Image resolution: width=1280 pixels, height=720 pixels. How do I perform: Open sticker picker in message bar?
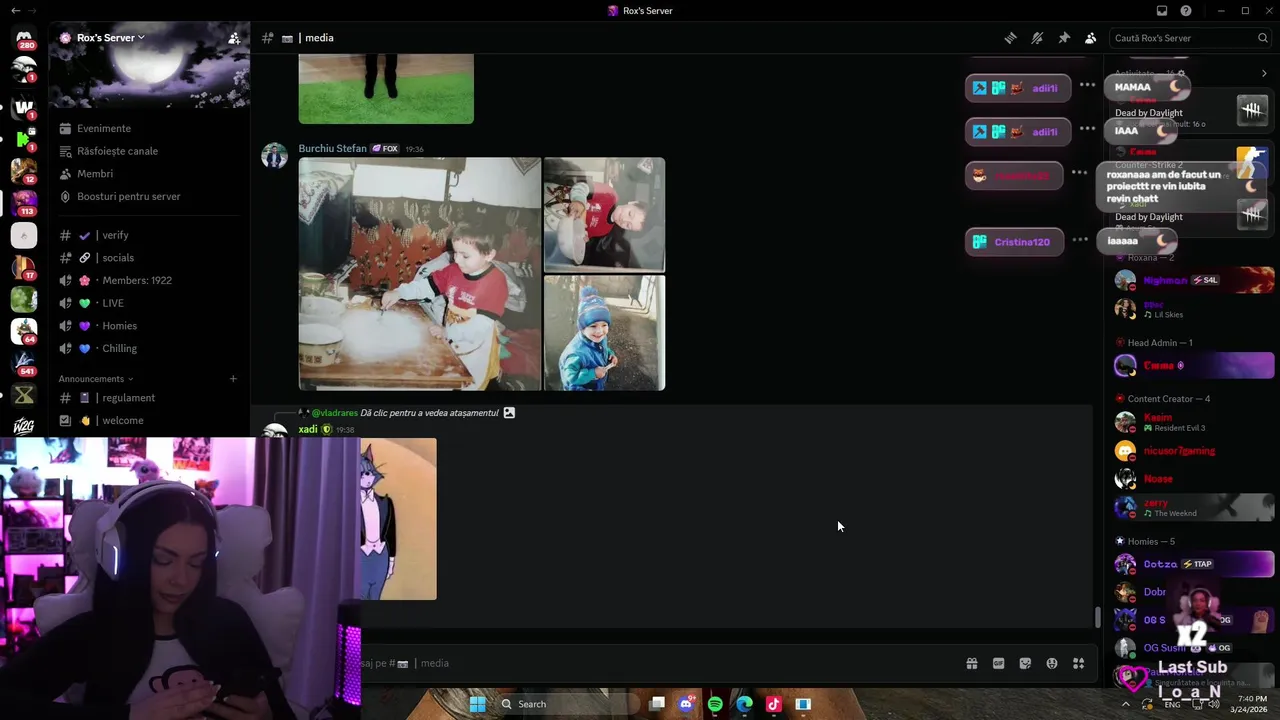click(1025, 663)
